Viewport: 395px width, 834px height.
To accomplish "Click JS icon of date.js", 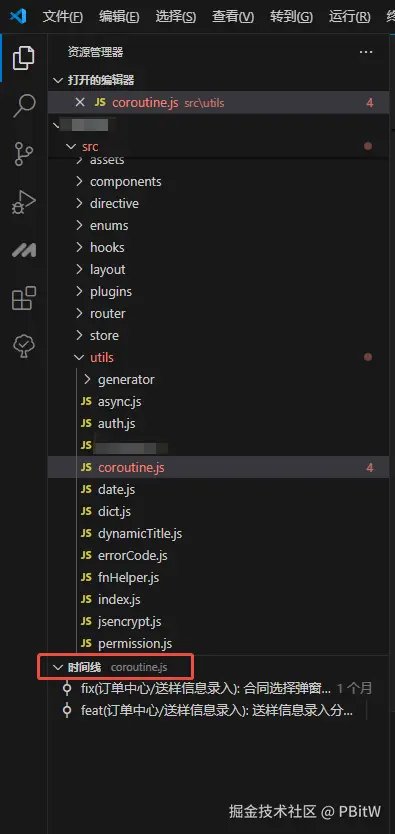I will click(x=86, y=489).
